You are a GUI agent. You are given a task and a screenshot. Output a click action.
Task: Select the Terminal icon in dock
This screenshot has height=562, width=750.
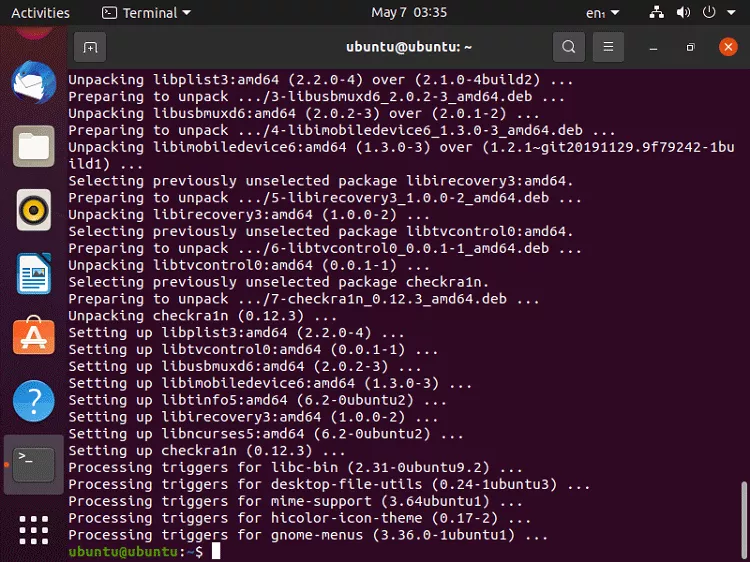(x=33, y=465)
